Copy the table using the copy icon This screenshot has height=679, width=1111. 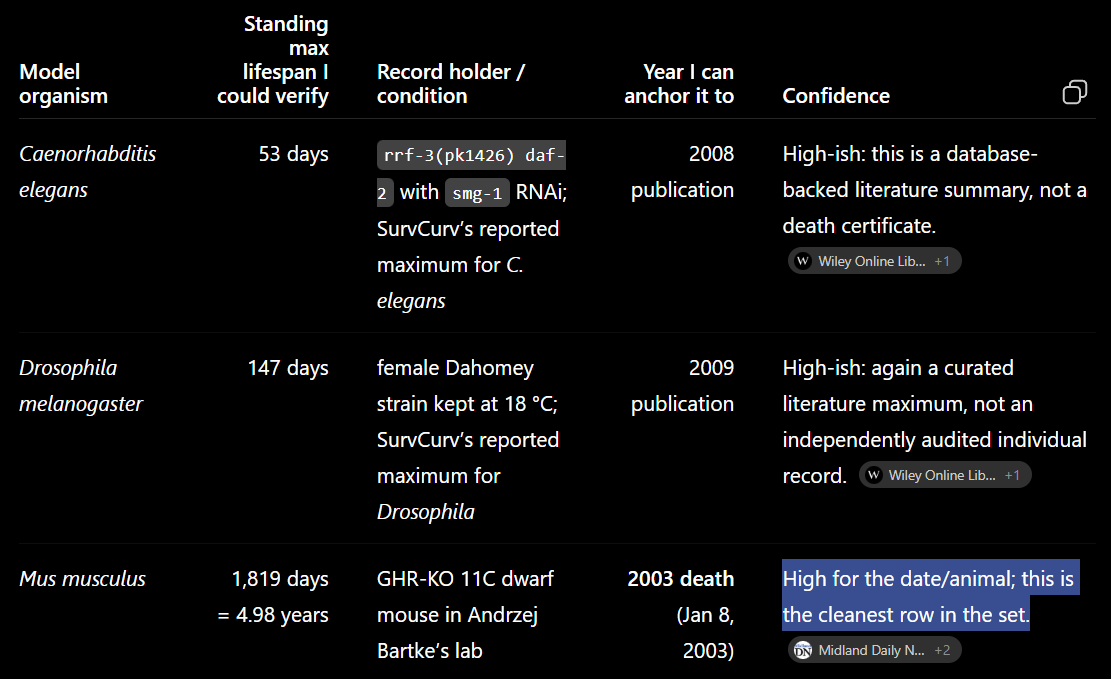coord(1074,92)
